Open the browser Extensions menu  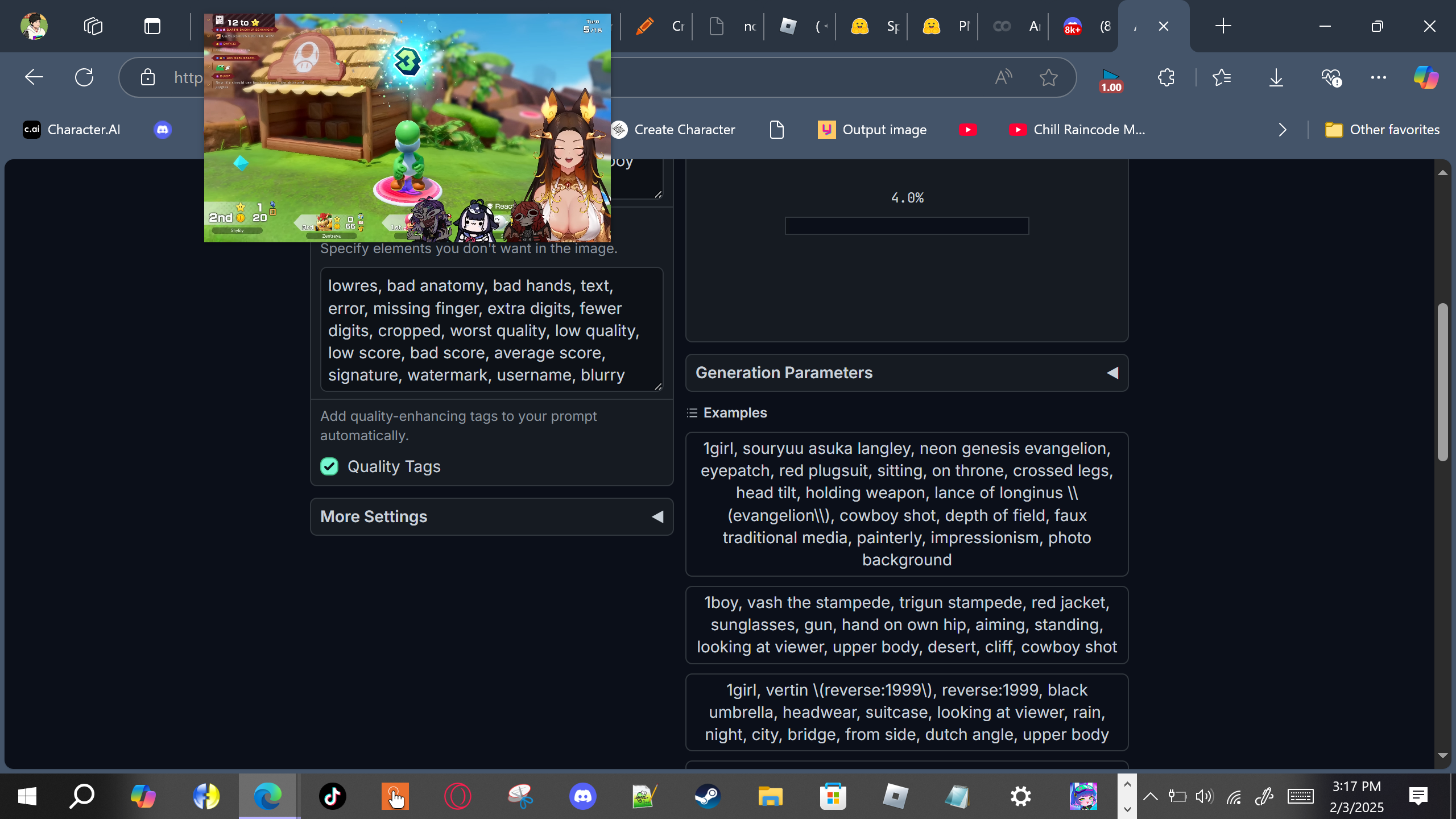click(x=1166, y=77)
